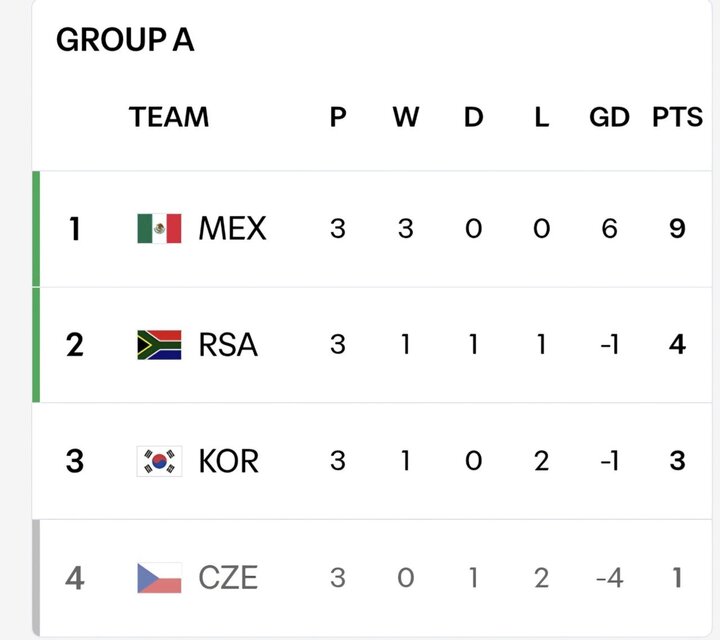720x640 pixels.
Task: Click the GROUP A heading
Action: point(125,39)
